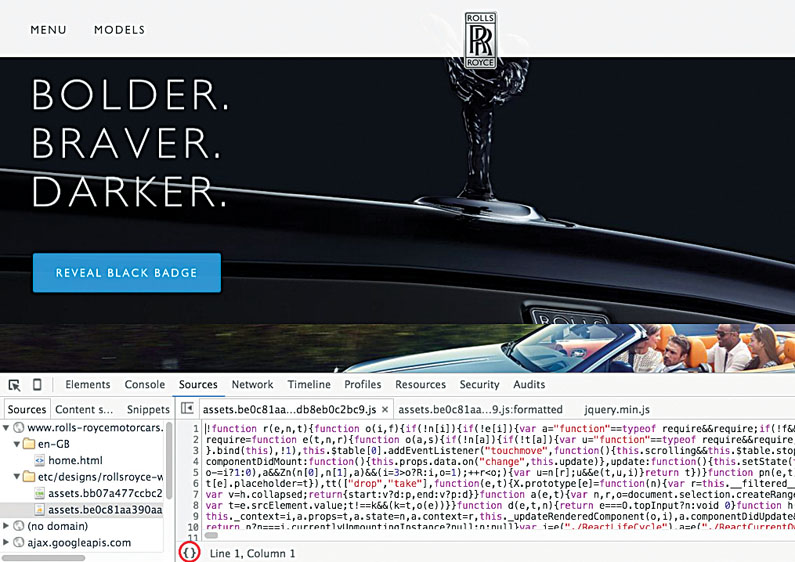Image resolution: width=795 pixels, height=562 pixels.
Task: Click the inspect element cursor icon
Action: tap(15, 385)
